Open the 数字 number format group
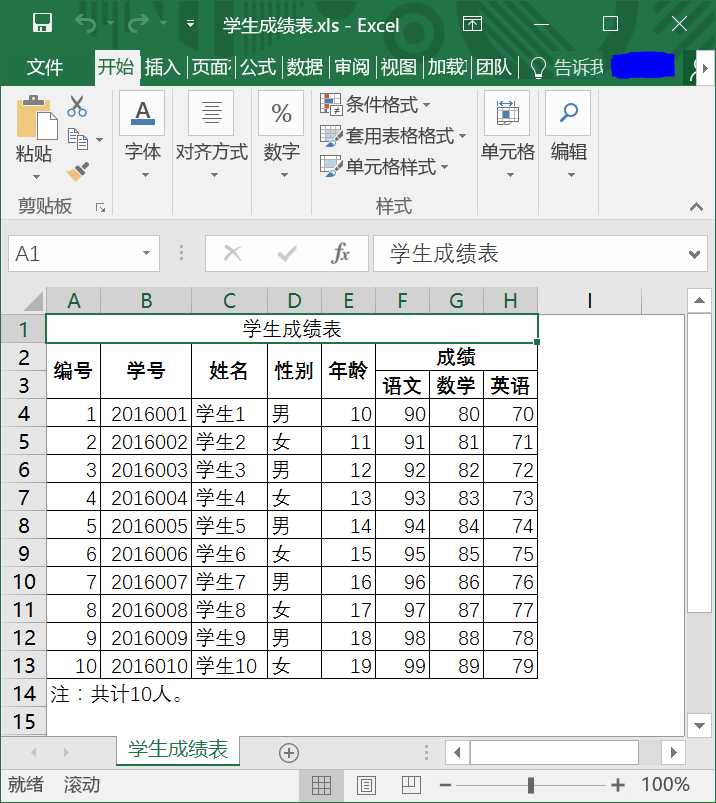 (x=281, y=136)
